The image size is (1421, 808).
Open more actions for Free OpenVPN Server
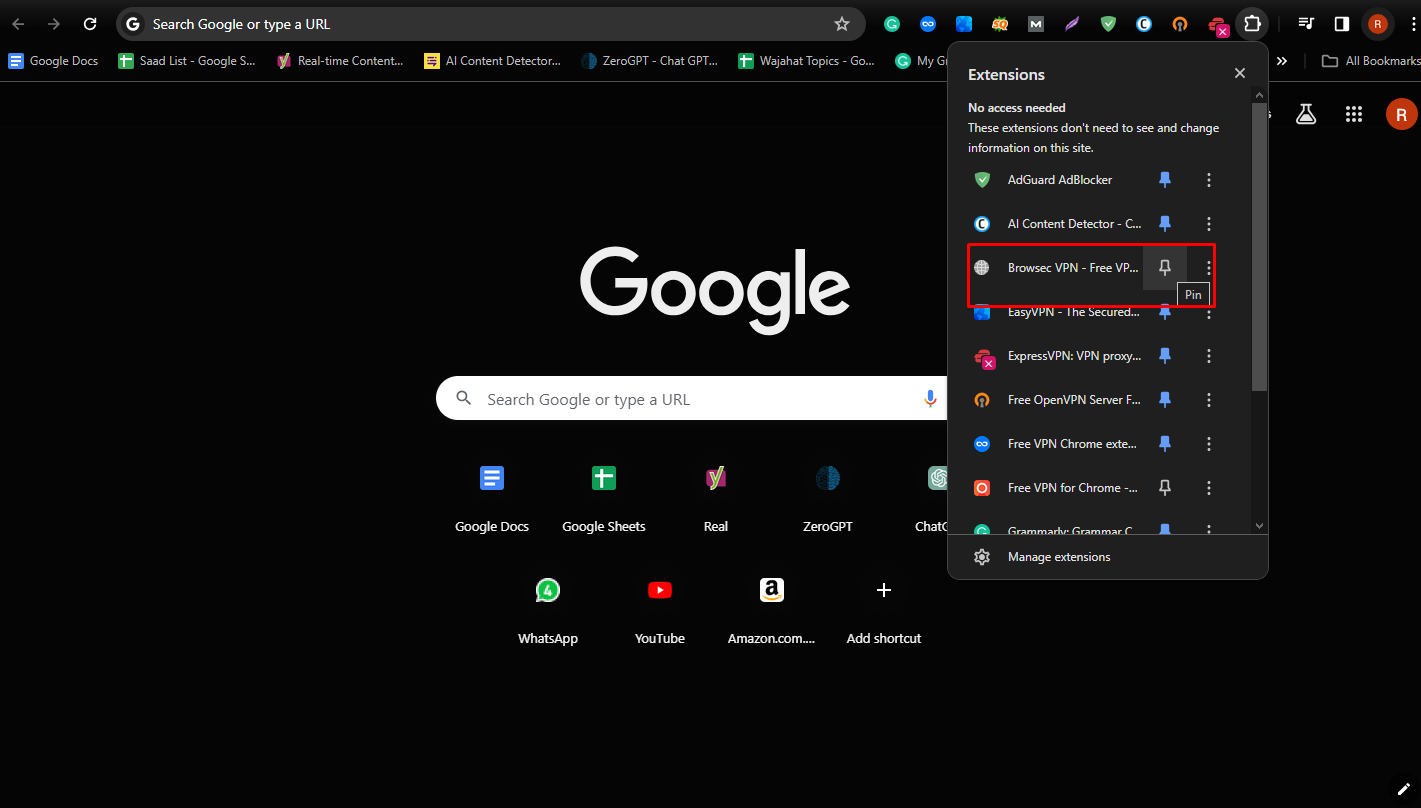(1209, 400)
